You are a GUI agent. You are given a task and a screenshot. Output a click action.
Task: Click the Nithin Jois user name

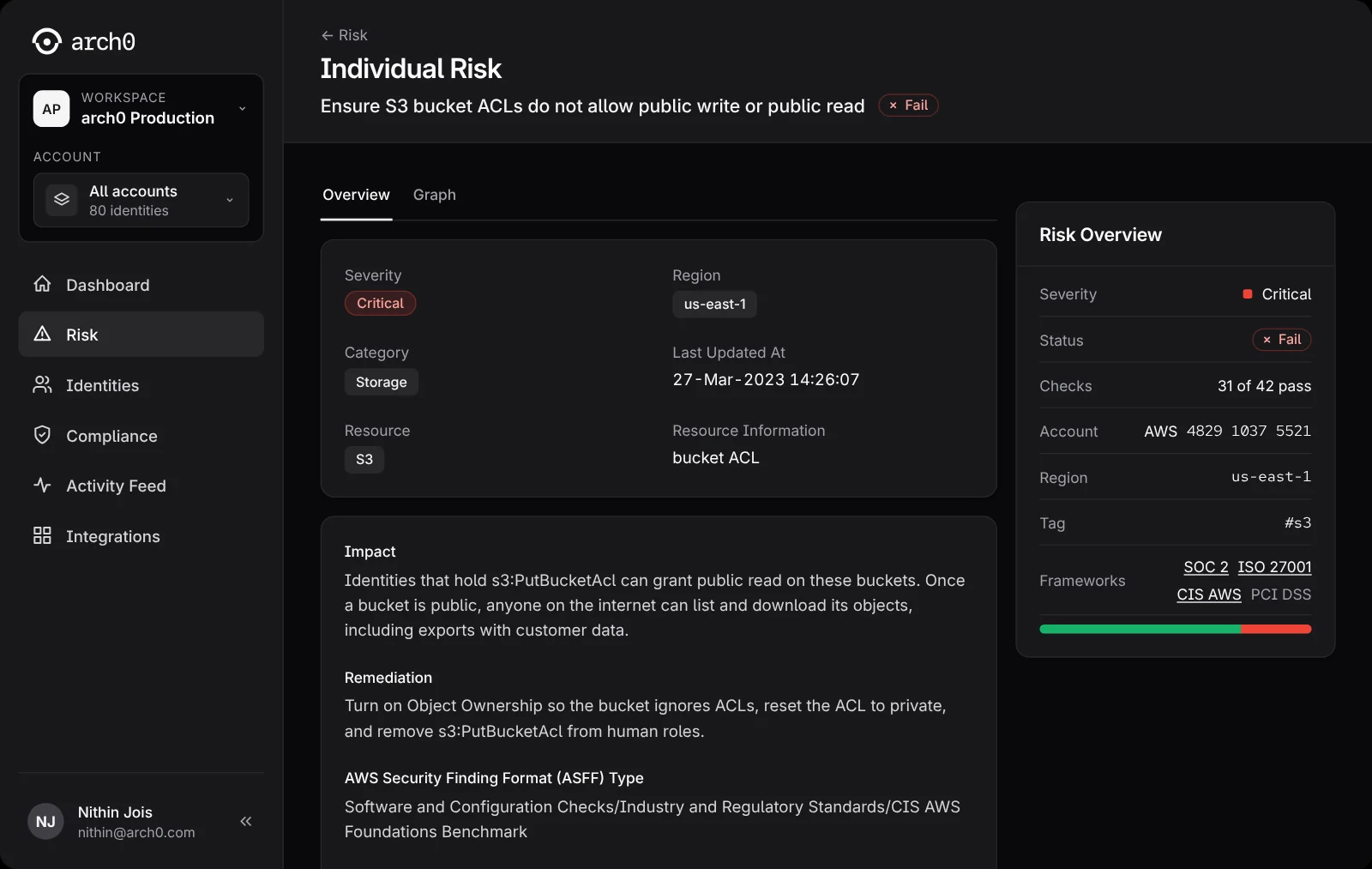tap(115, 812)
